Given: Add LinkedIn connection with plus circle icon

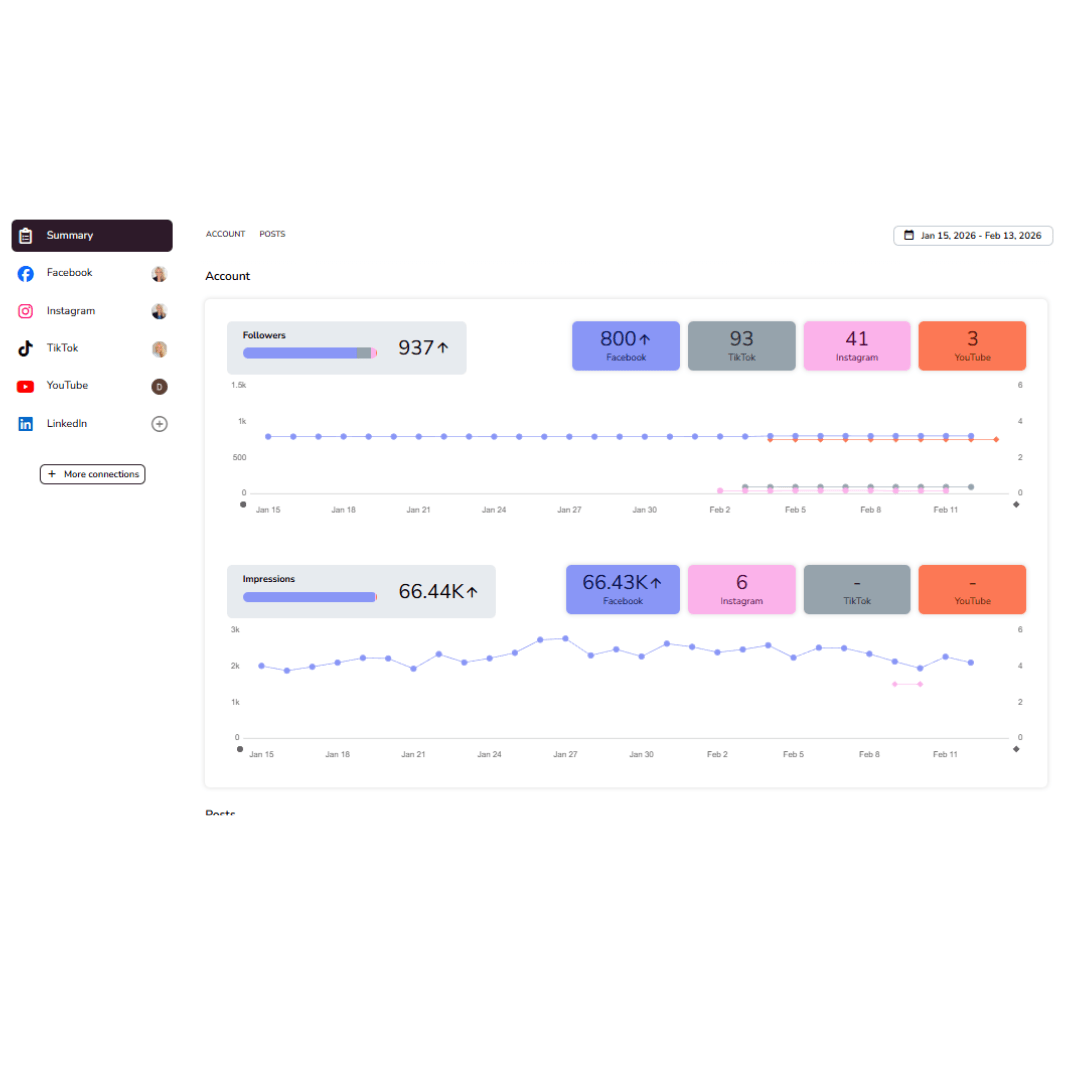Looking at the screenshot, I should (159, 424).
